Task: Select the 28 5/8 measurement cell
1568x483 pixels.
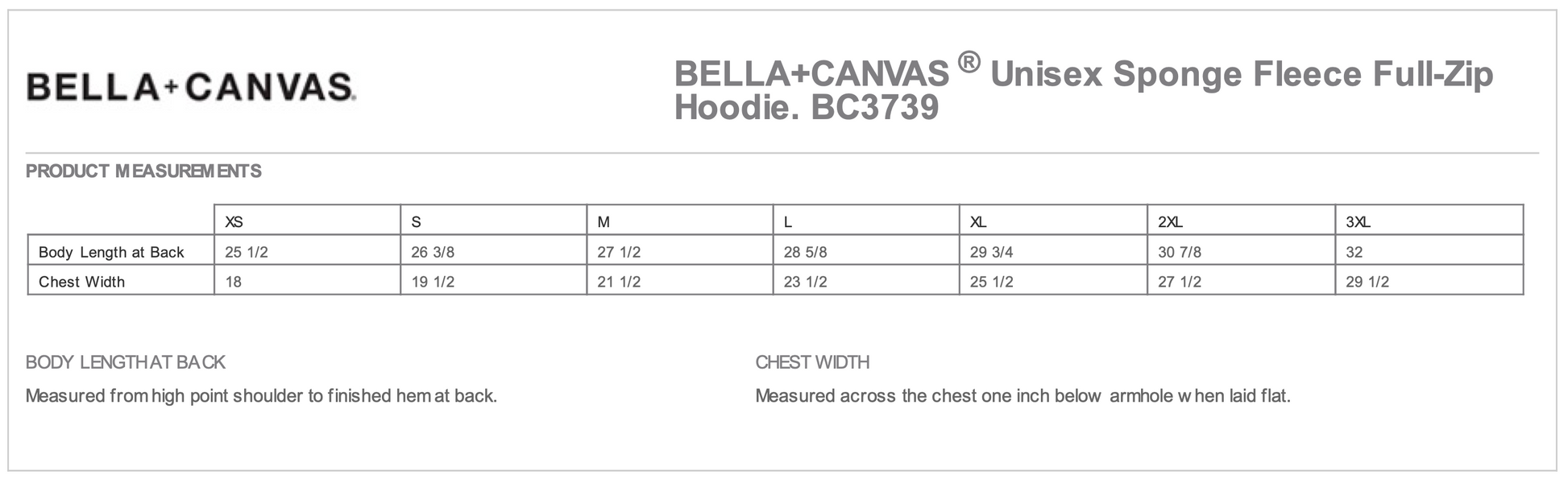Action: (805, 252)
